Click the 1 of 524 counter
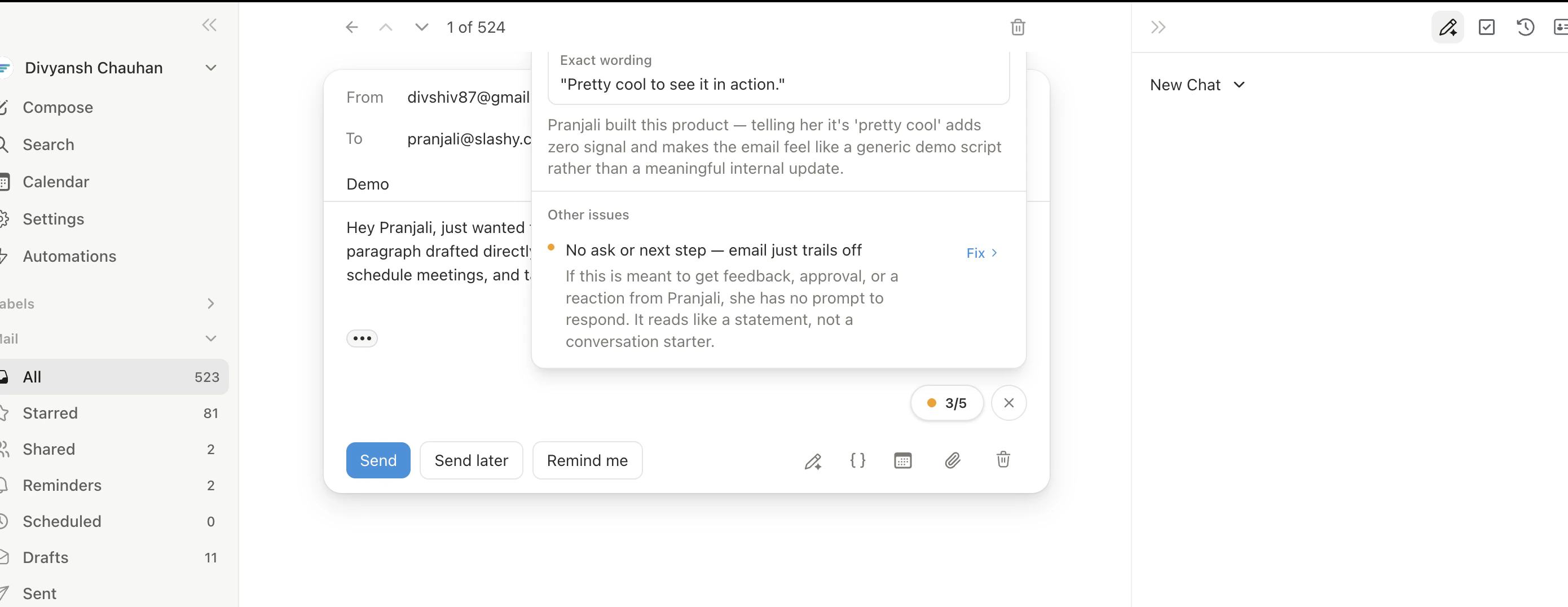 pos(475,28)
